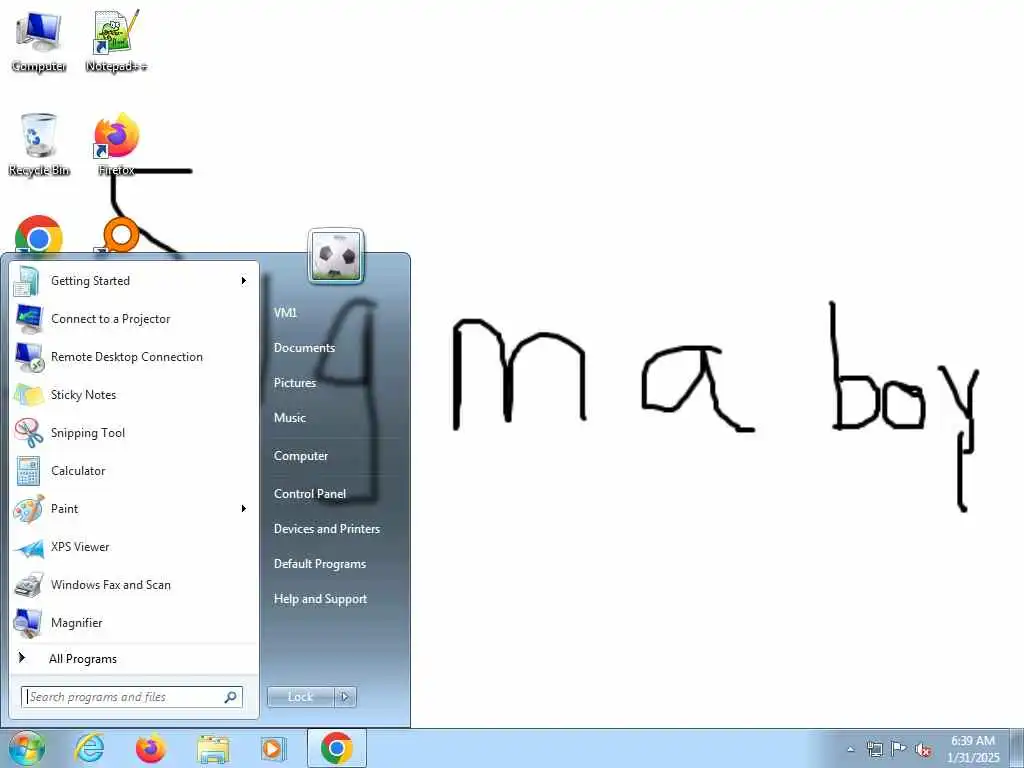The height and width of the screenshot is (768, 1024).
Task: Expand the shutdown options arrow beside Lock
Action: [x=345, y=697]
